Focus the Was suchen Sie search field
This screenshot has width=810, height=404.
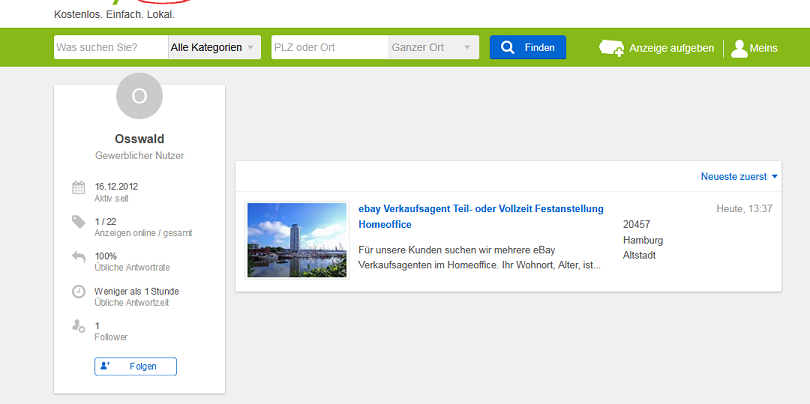tap(110, 47)
